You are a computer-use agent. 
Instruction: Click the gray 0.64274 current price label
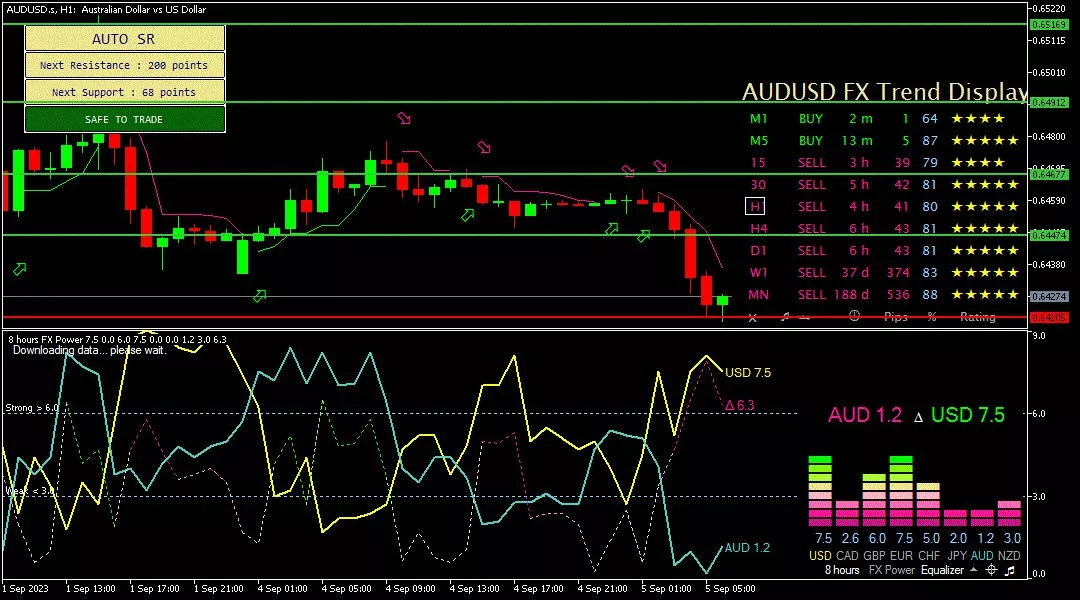click(x=1049, y=296)
